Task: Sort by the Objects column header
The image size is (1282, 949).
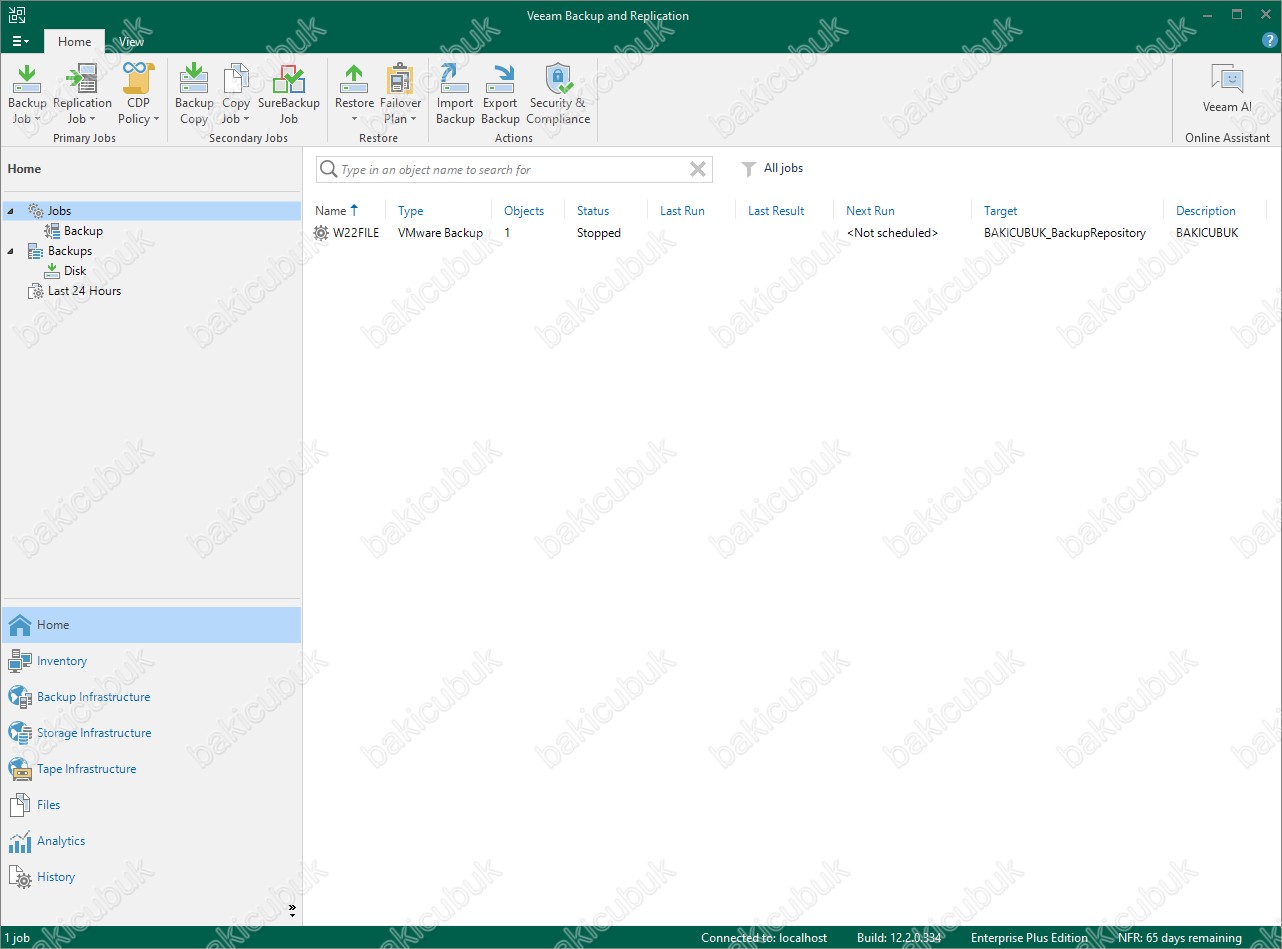Action: (524, 211)
